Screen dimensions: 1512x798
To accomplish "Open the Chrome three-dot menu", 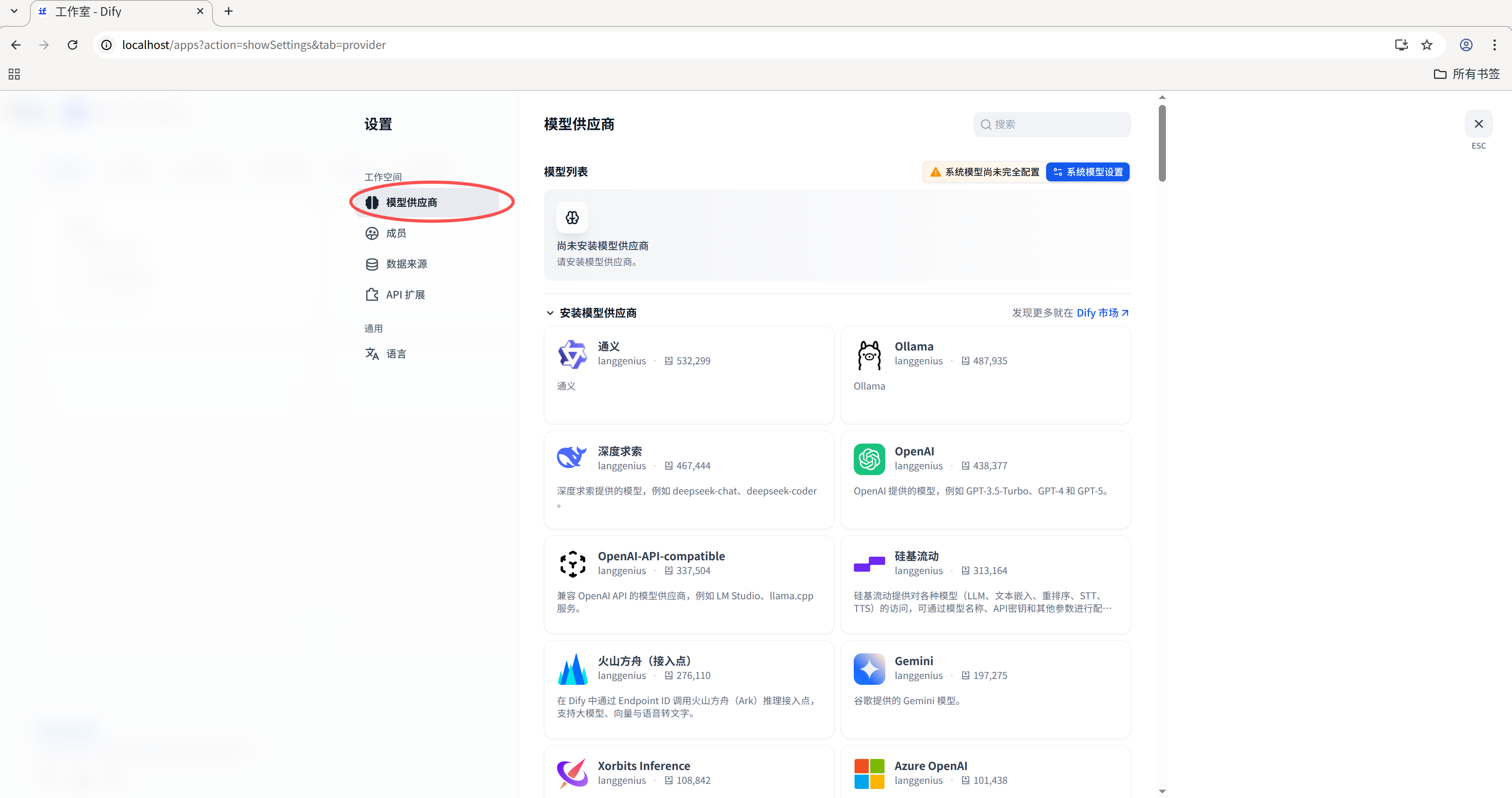I will pos(1494,45).
